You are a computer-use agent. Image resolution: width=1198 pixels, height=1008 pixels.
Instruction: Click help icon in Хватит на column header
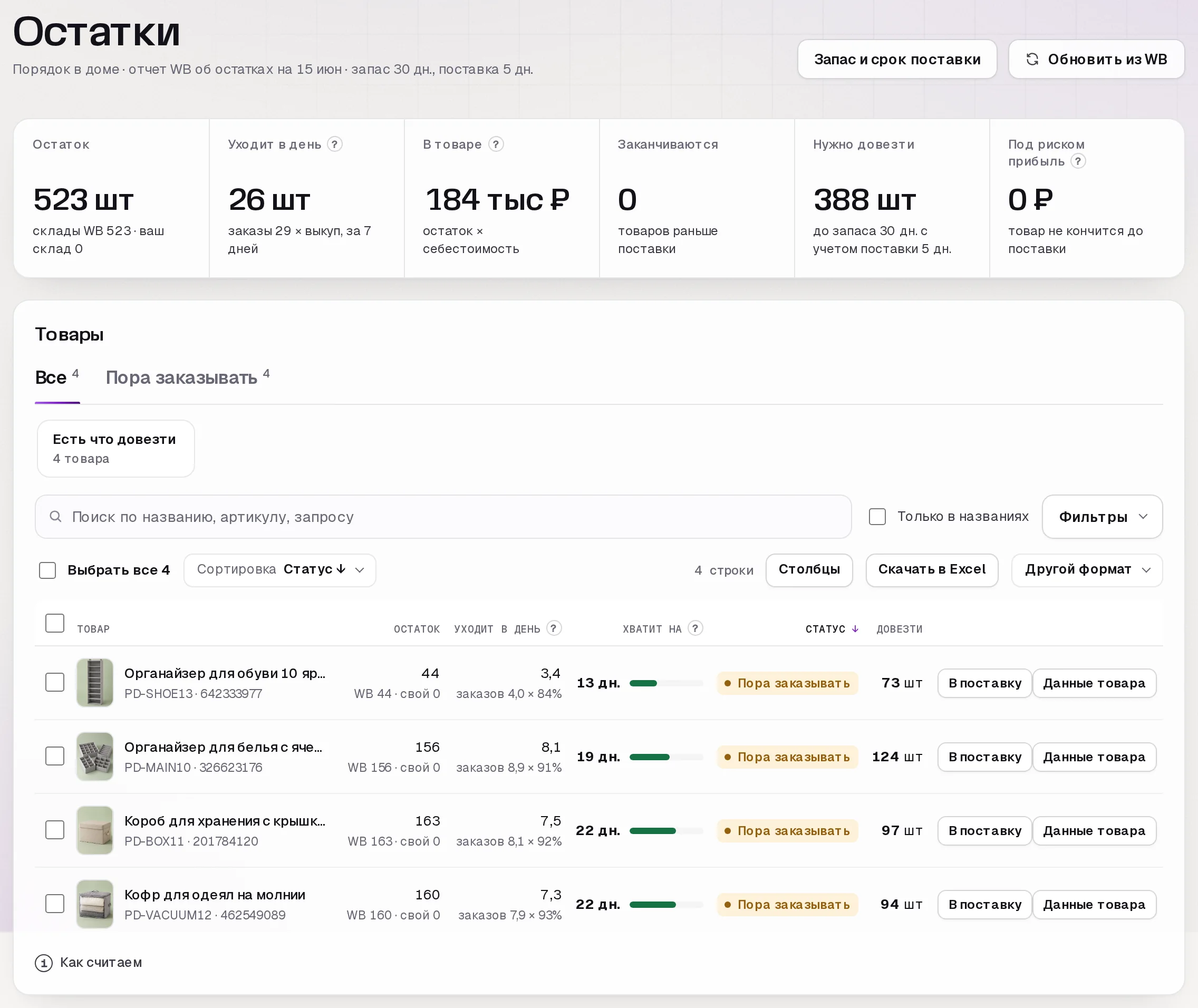pyautogui.click(x=695, y=628)
